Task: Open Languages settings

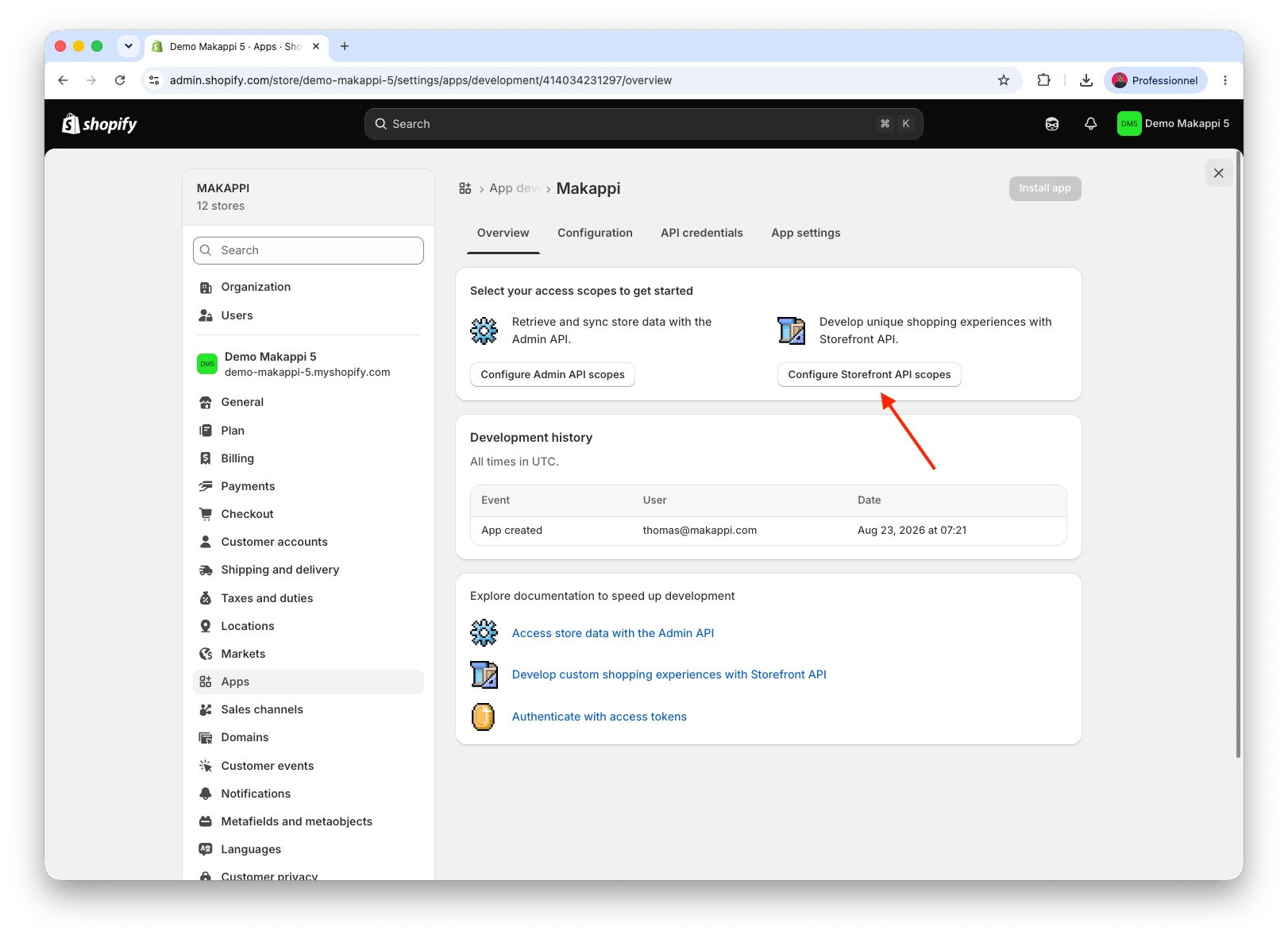Action: pos(308,849)
